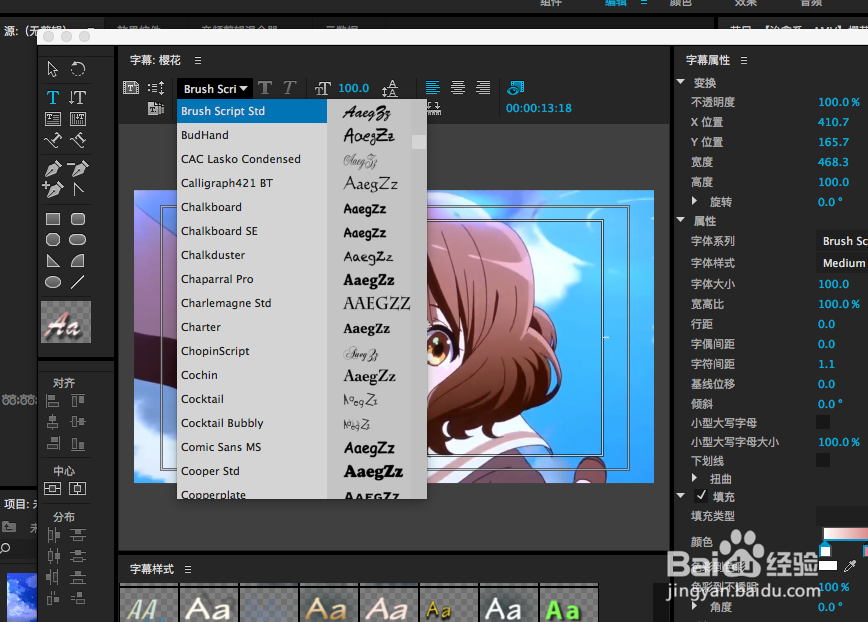This screenshot has height=622, width=868.
Task: Select the Convert Anchor Point tool
Action: [x=78, y=190]
